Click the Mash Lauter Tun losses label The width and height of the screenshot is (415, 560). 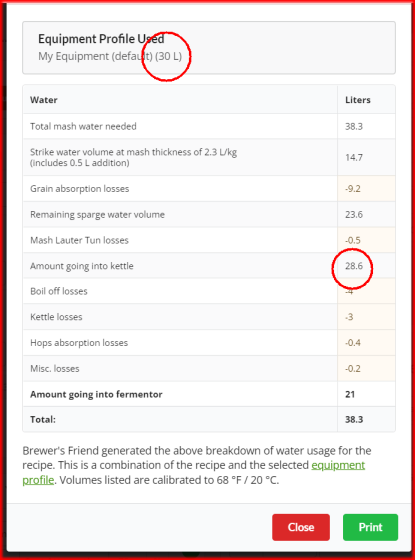coord(79,240)
